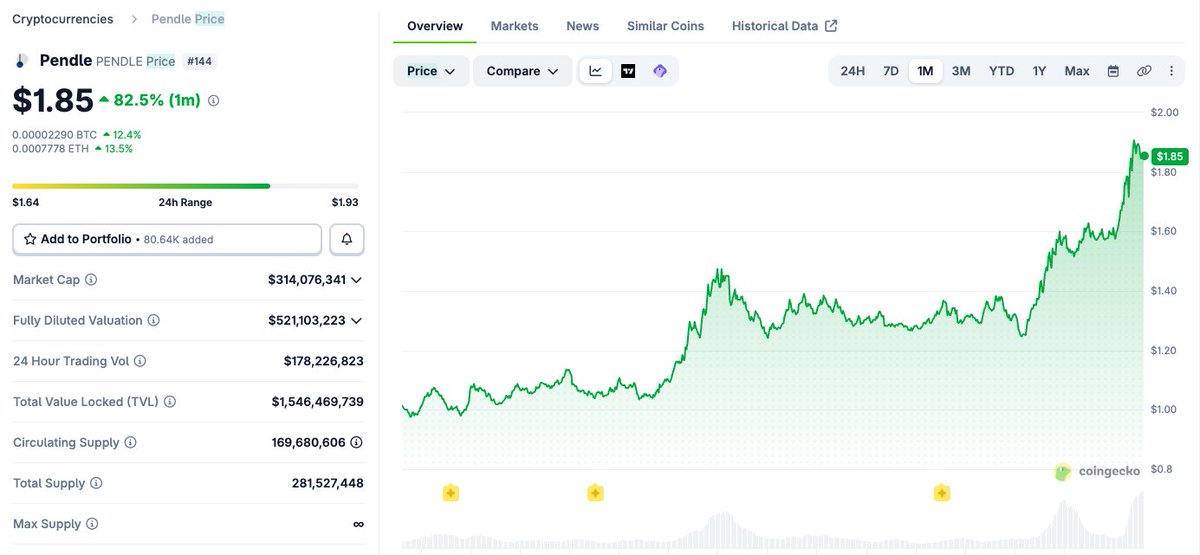Click the $178,226,823 trading volume value
1200x555 pixels.
[x=324, y=361]
